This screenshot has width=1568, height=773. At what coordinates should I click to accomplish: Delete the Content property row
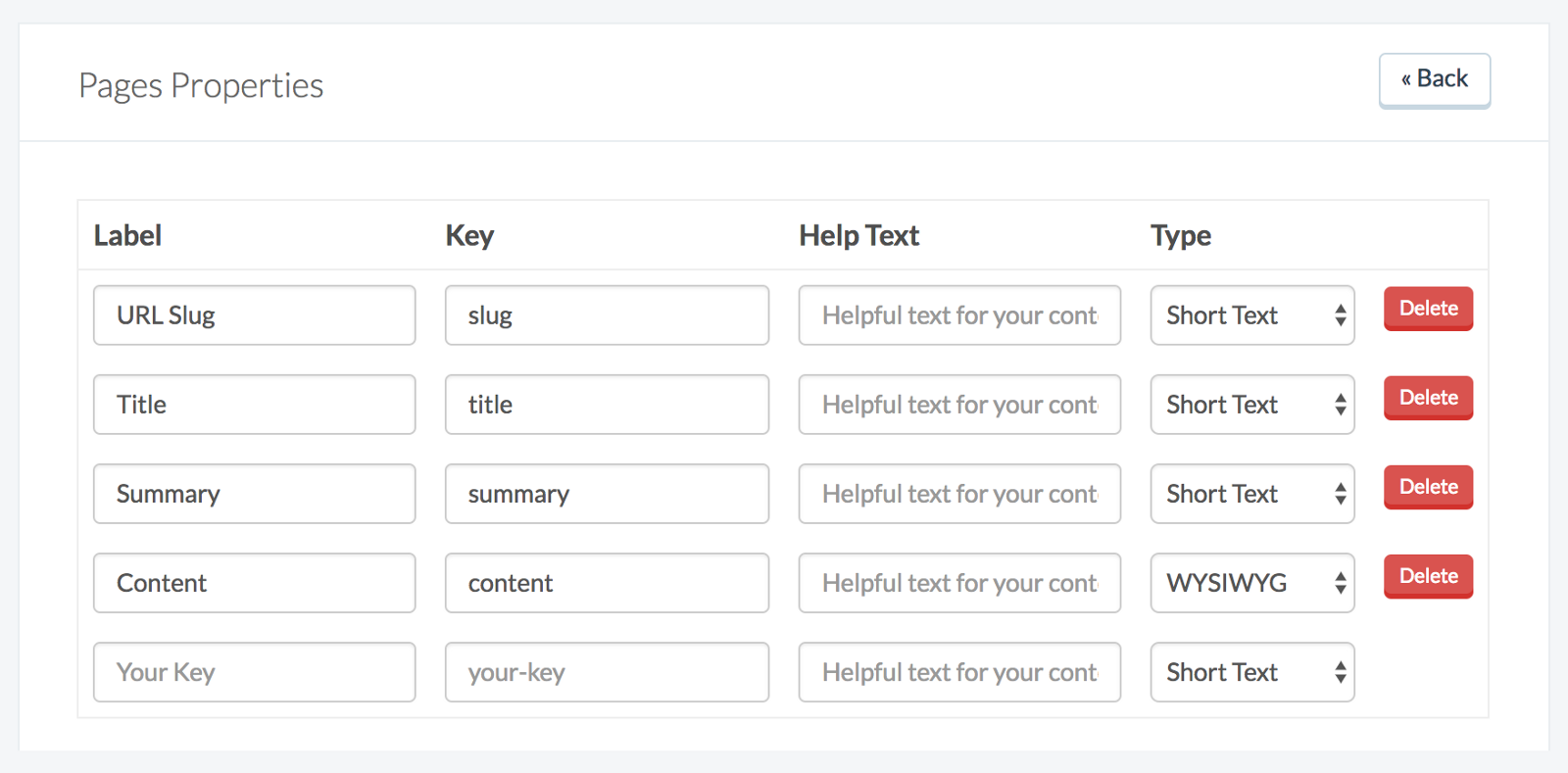coord(1428,576)
